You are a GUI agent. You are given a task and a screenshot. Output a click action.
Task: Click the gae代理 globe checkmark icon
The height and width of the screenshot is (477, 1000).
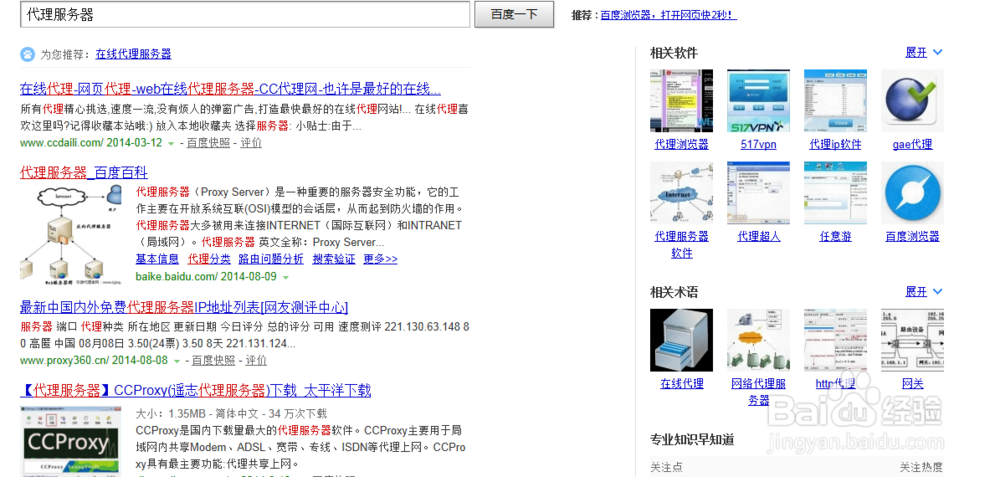point(912,101)
